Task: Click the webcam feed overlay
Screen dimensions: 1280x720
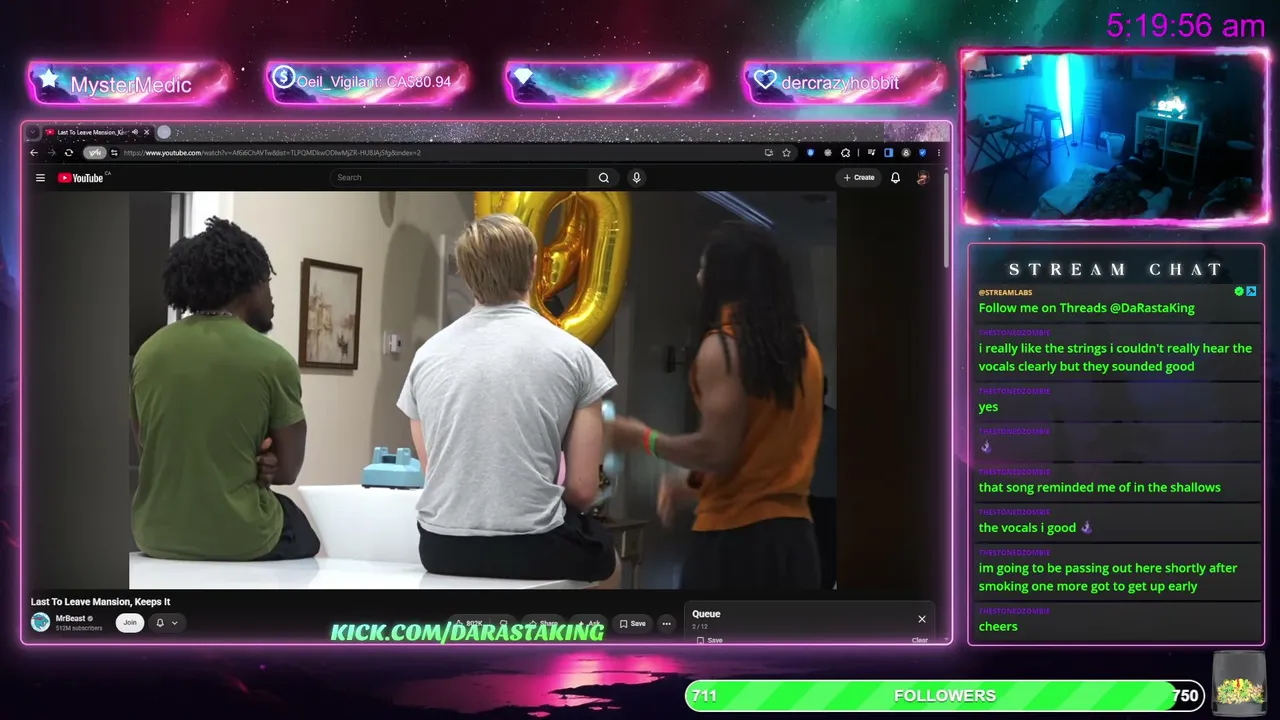Action: 1115,138
